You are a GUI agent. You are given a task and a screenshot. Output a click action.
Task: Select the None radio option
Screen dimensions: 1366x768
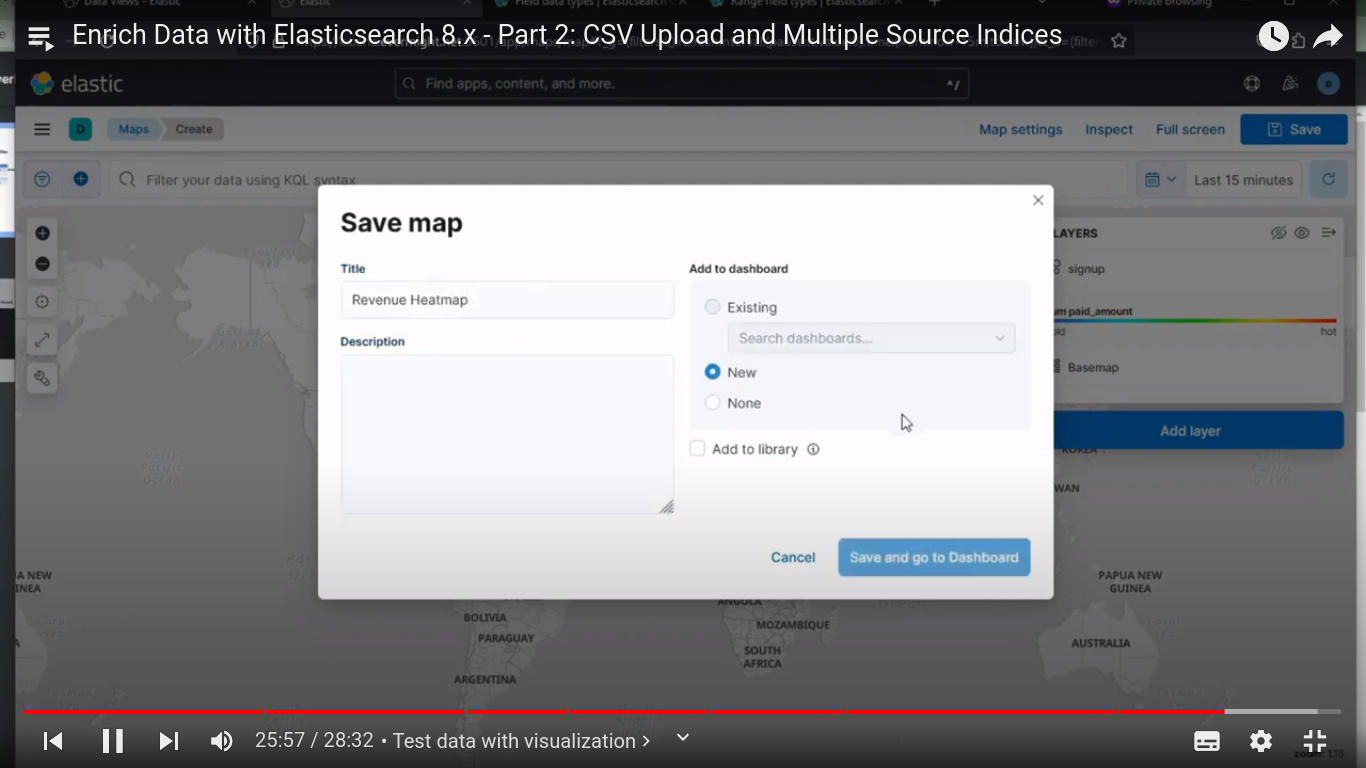click(712, 403)
